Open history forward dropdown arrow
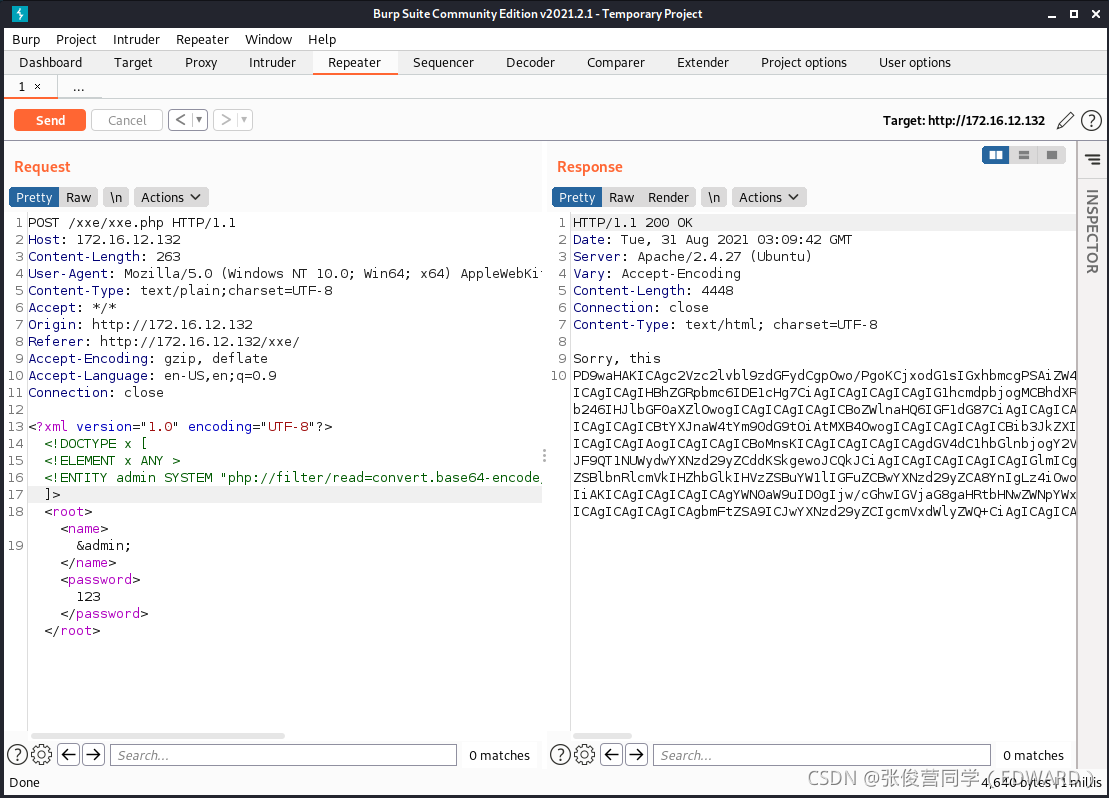Image resolution: width=1109 pixels, height=798 pixels. pyautogui.click(x=245, y=120)
